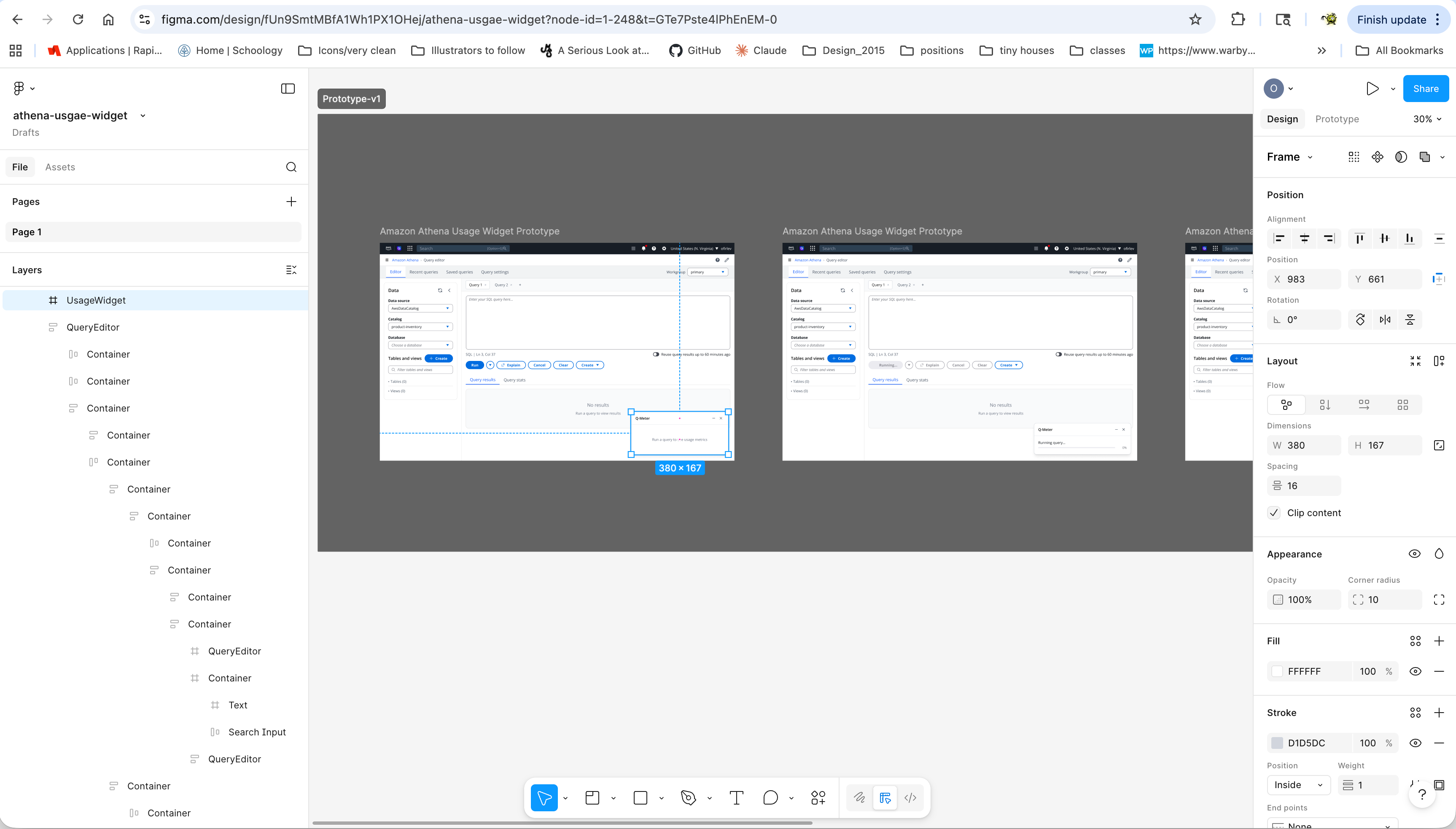Select the Text tool
Image resolution: width=1456 pixels, height=829 pixels.
click(x=736, y=798)
